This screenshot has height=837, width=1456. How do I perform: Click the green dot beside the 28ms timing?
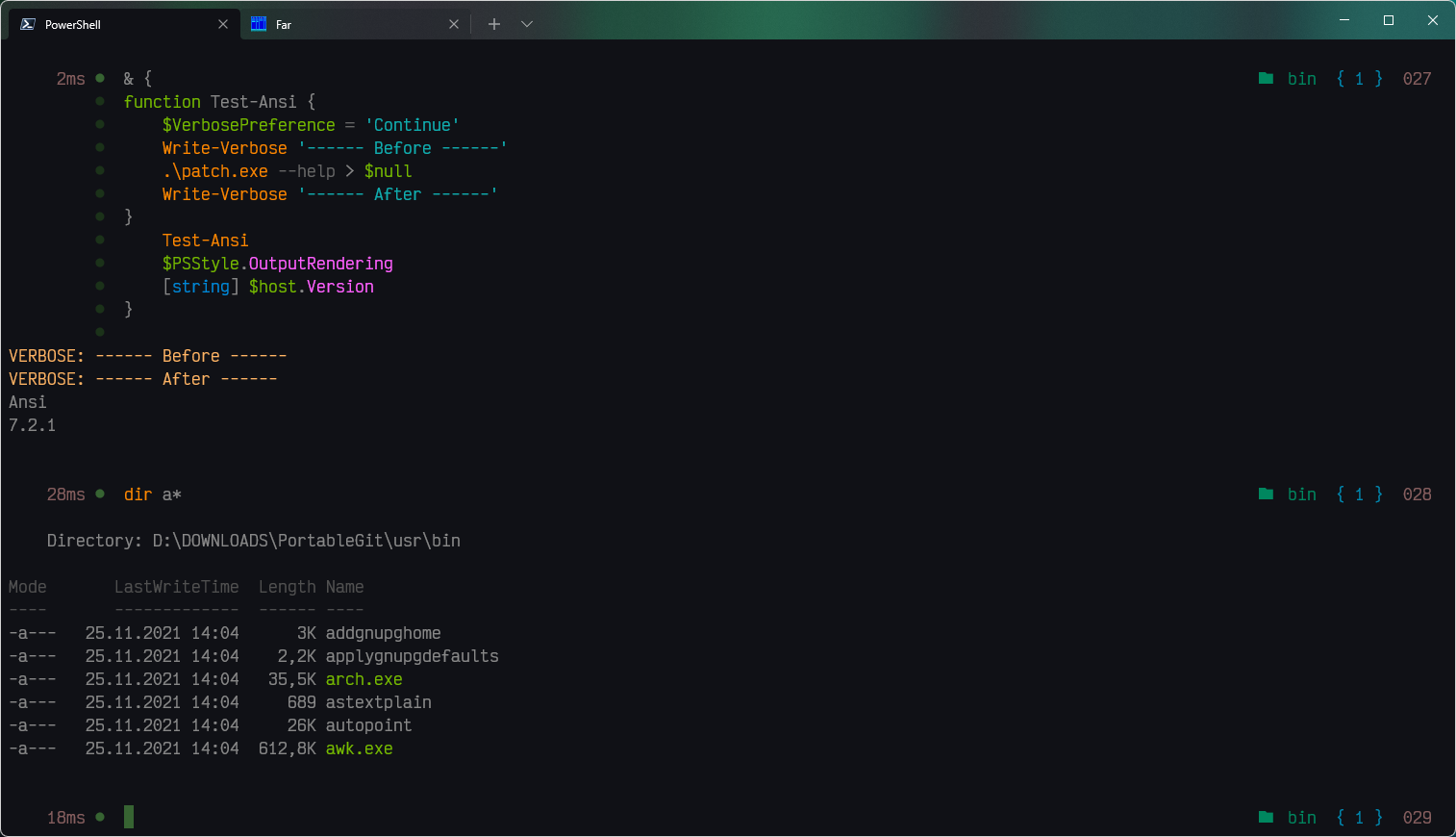[100, 494]
